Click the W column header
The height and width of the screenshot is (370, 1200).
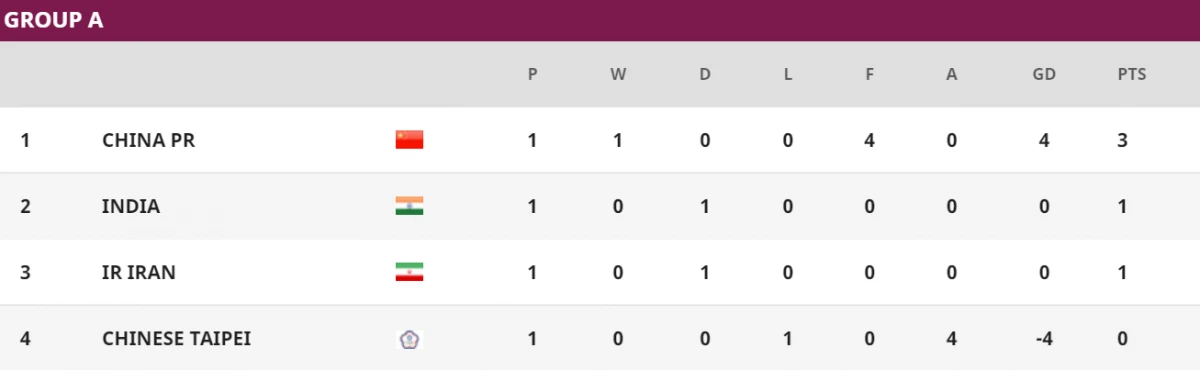[x=618, y=74]
